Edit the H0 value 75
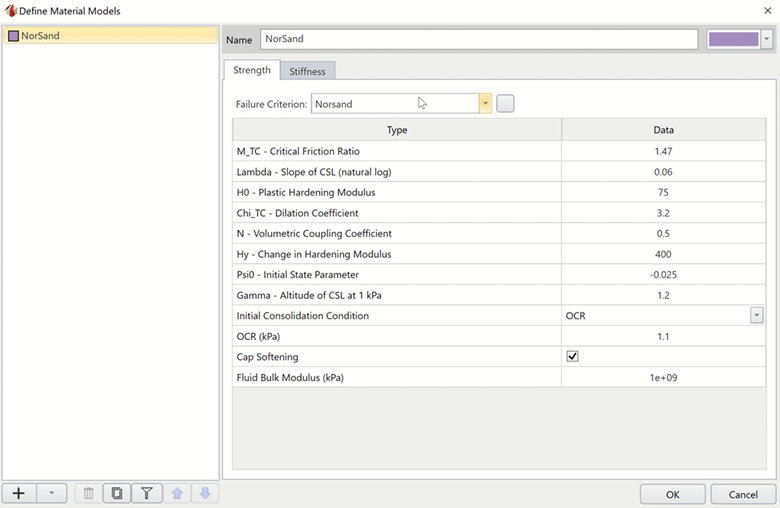780x508 pixels. point(664,193)
